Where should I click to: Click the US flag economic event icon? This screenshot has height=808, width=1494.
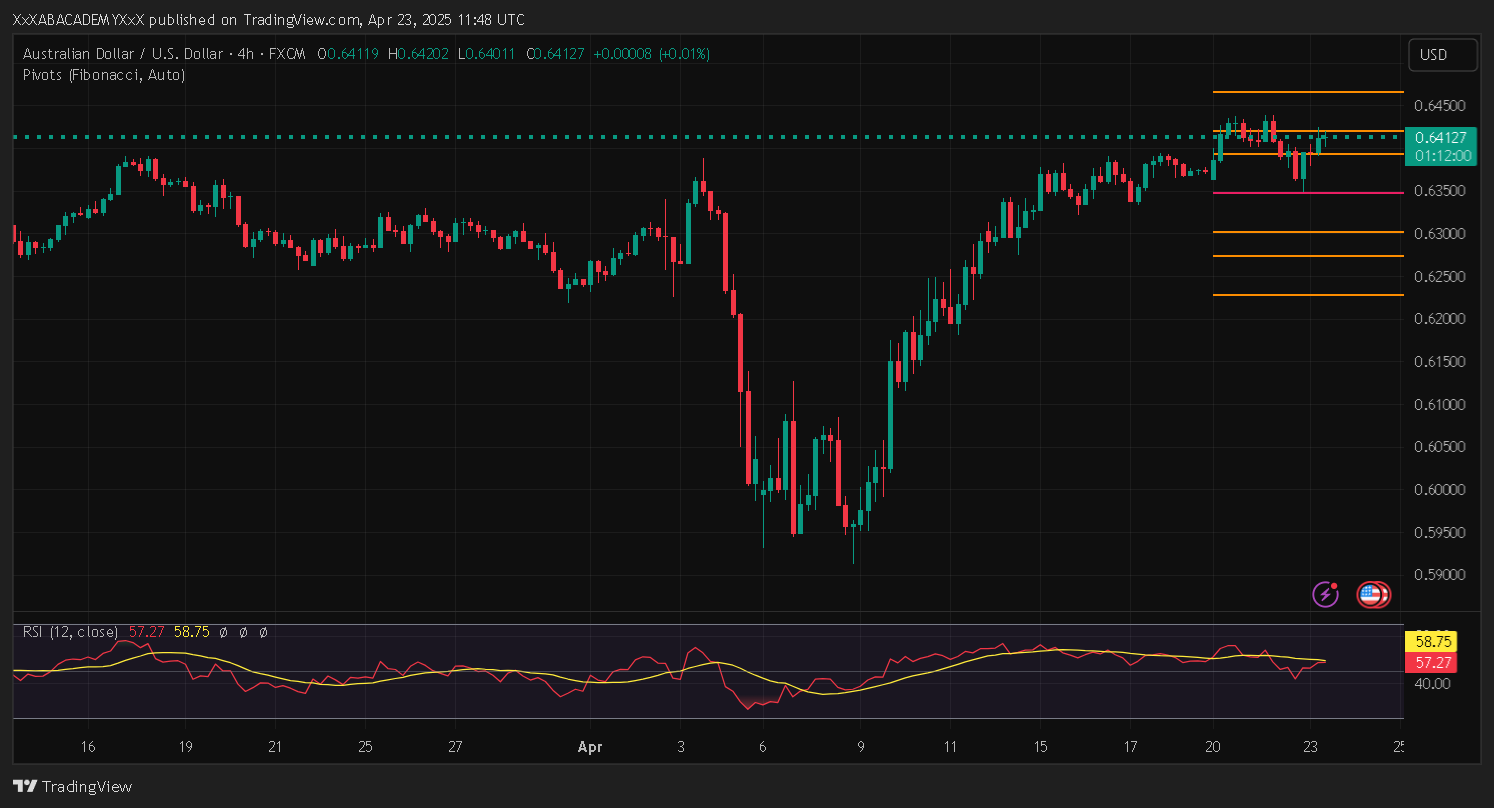tap(1372, 594)
